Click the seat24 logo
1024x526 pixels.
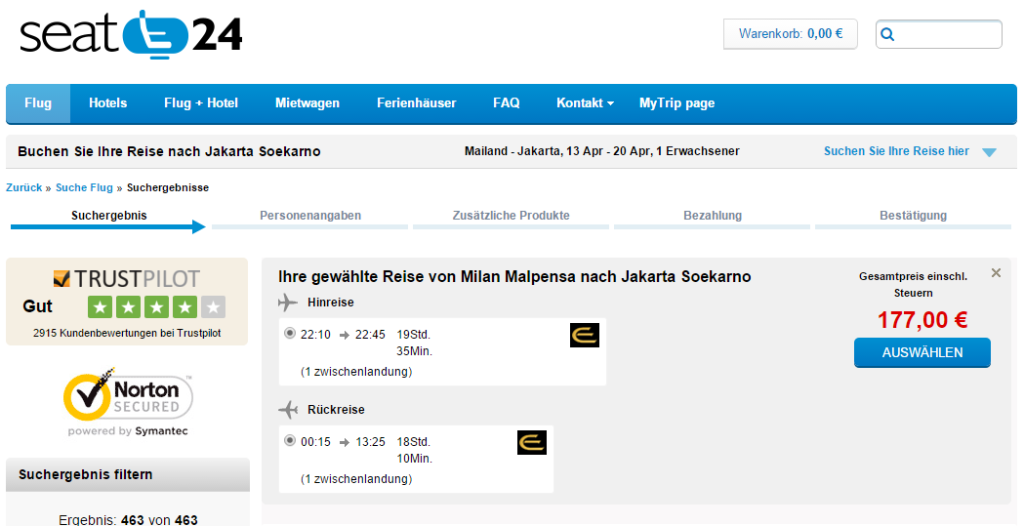pos(131,34)
